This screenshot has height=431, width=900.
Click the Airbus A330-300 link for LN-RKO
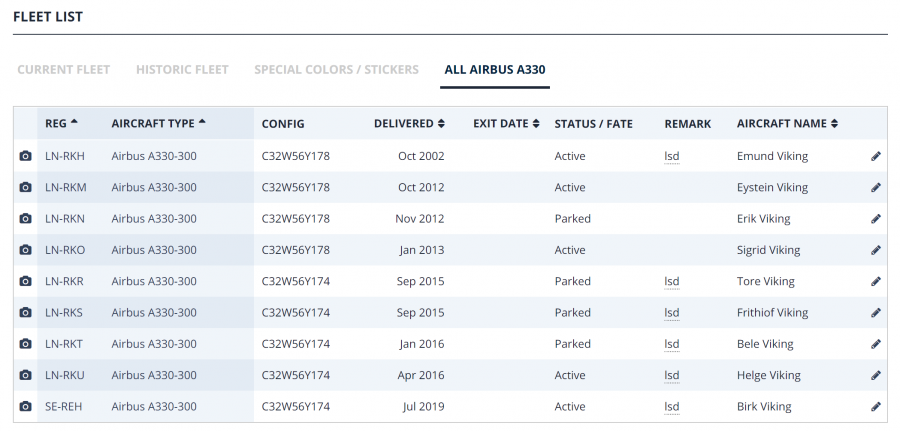(x=154, y=250)
